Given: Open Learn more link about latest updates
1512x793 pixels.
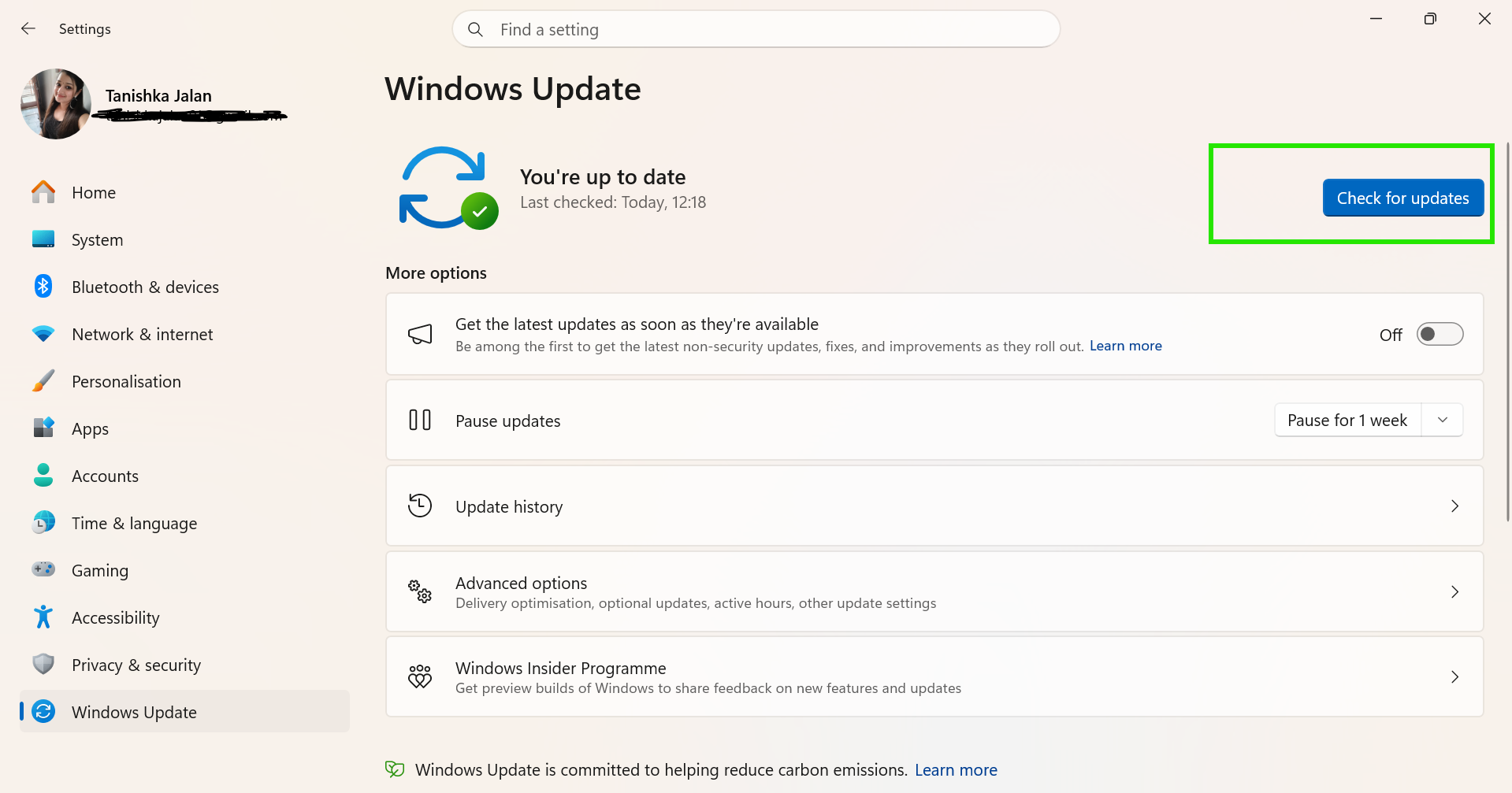Looking at the screenshot, I should (1125, 346).
